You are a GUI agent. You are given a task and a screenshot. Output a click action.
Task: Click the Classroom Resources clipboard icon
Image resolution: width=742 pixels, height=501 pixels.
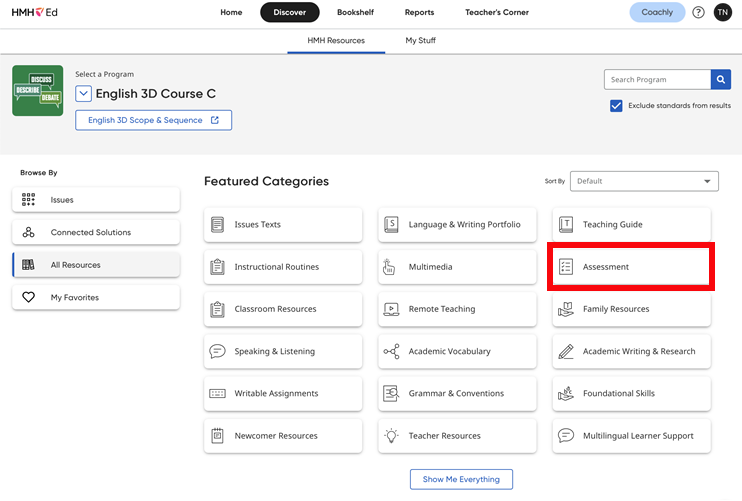point(217,309)
